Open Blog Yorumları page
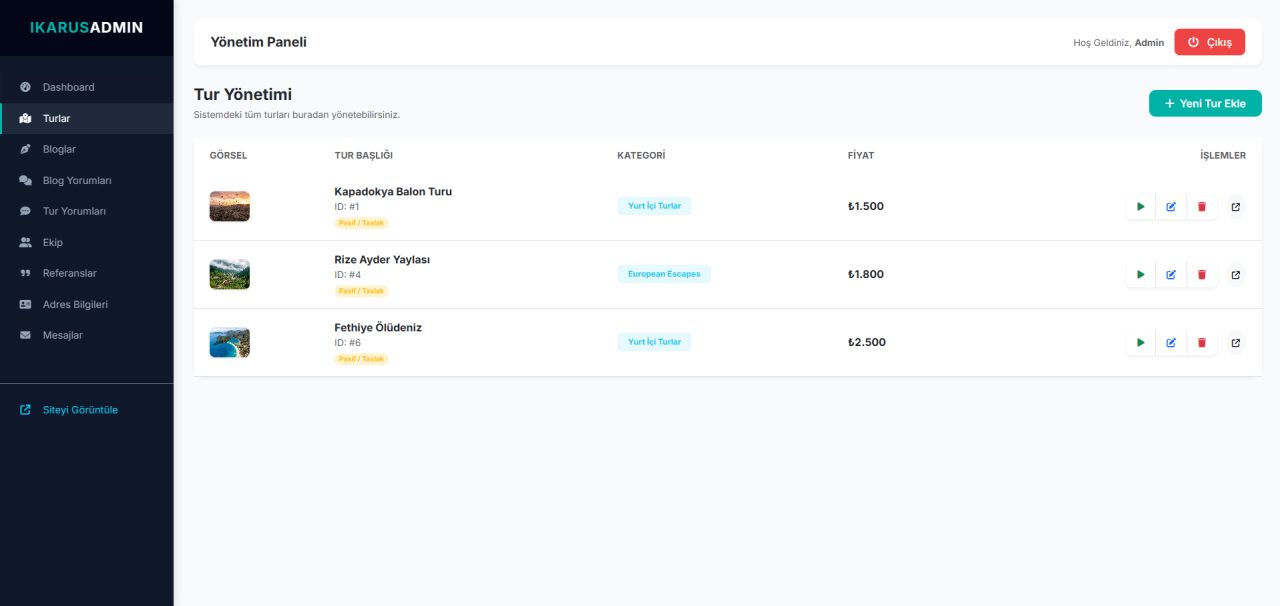Image resolution: width=1280 pixels, height=606 pixels. (x=87, y=180)
